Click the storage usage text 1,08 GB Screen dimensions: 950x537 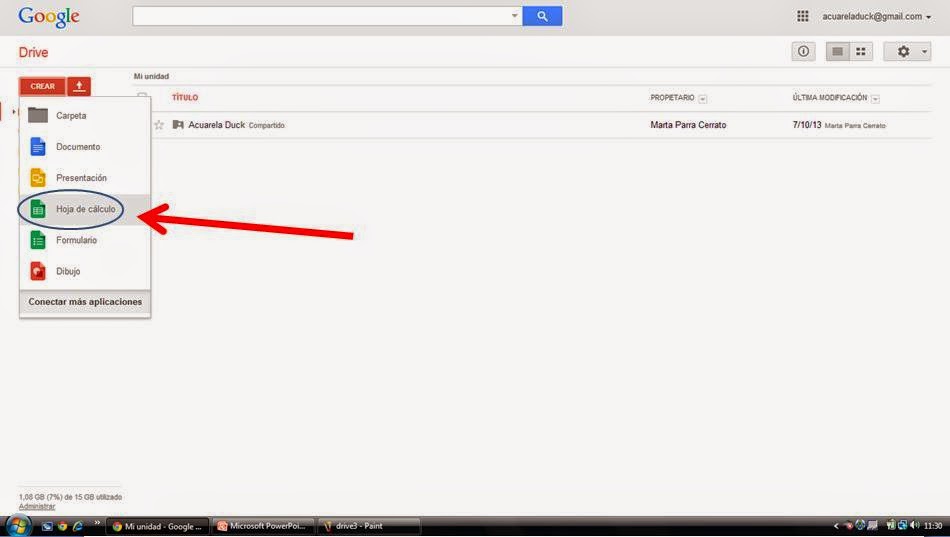(x=70, y=497)
